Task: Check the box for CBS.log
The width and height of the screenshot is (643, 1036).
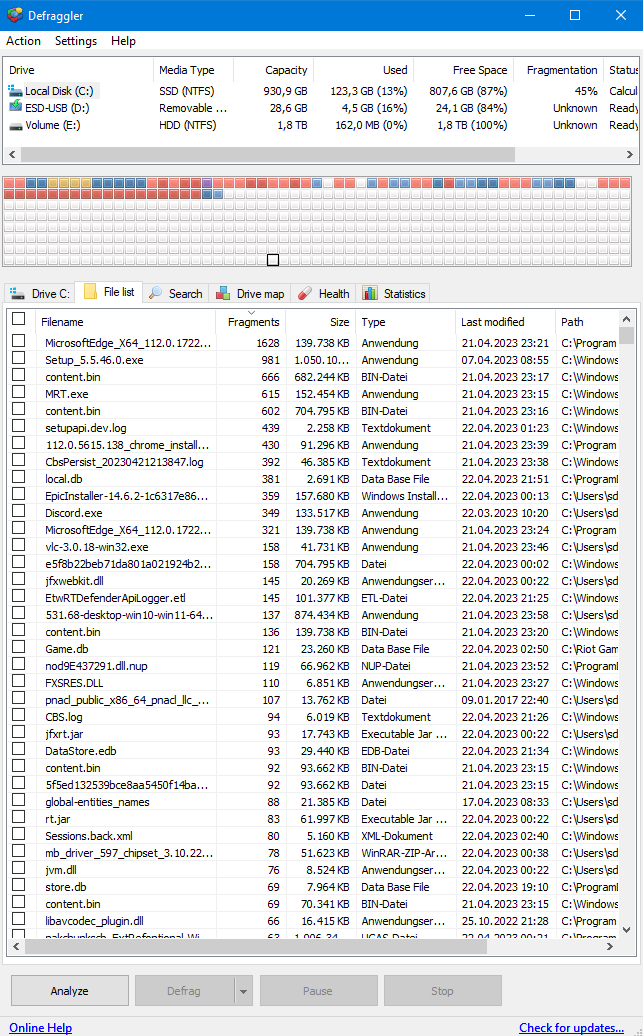Action: [x=19, y=715]
